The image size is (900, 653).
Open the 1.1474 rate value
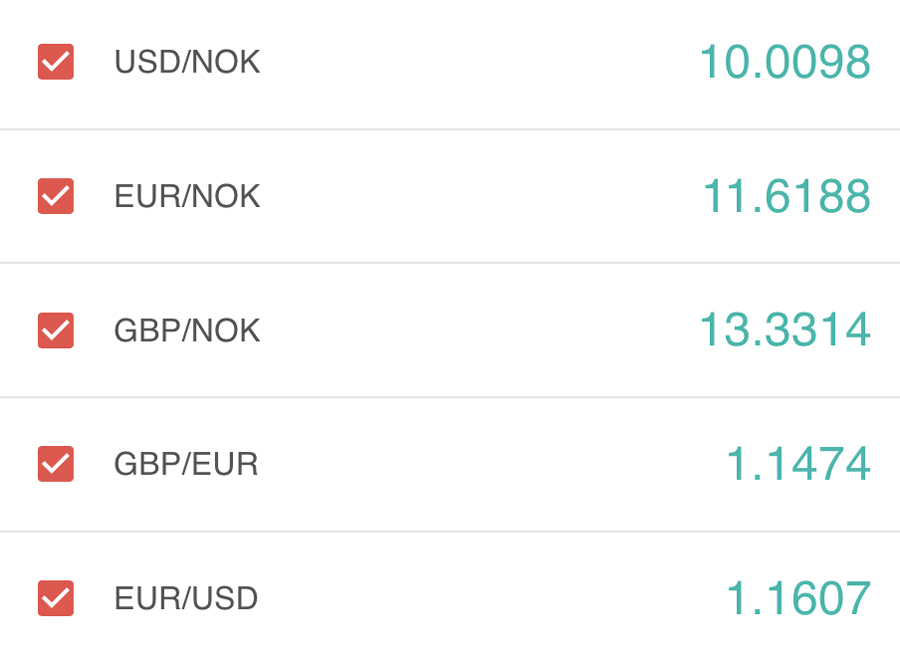798,464
